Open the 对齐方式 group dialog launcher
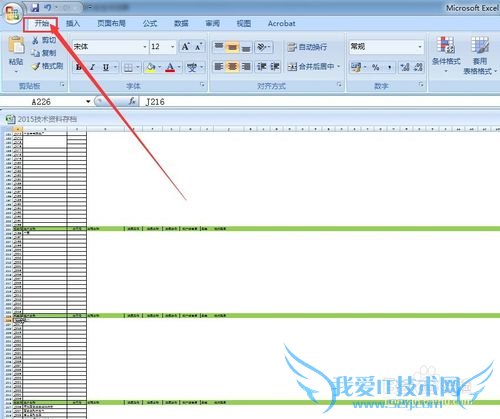Screen dimensions: 500x419 point(339,85)
